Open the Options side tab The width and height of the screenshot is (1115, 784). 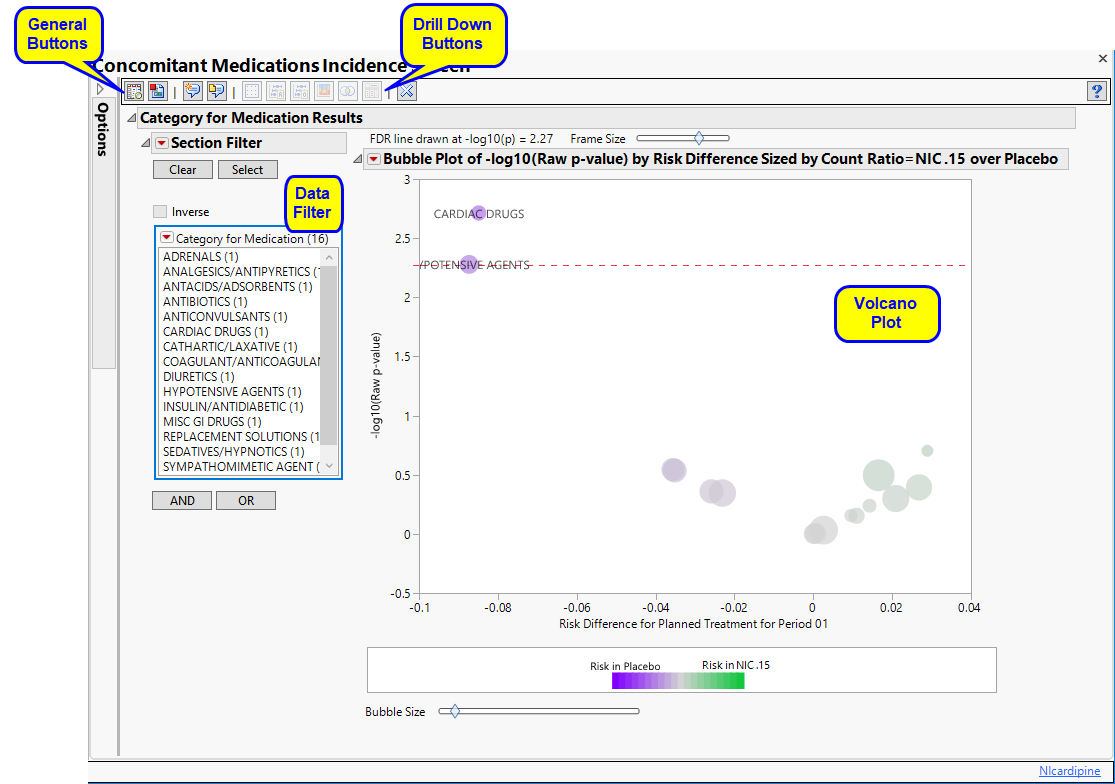coord(103,130)
